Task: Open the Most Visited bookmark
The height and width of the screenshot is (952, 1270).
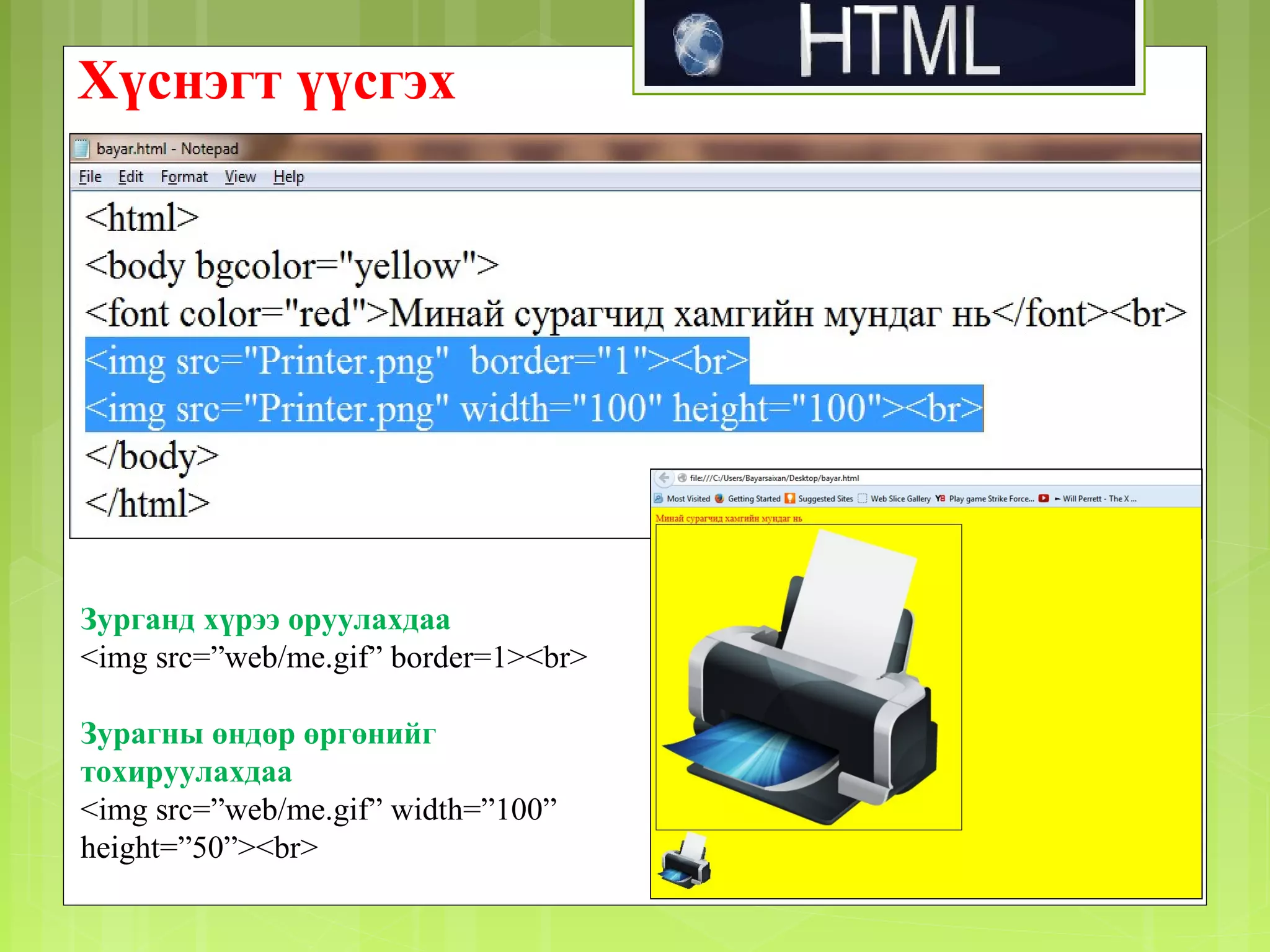Action: click(x=688, y=498)
